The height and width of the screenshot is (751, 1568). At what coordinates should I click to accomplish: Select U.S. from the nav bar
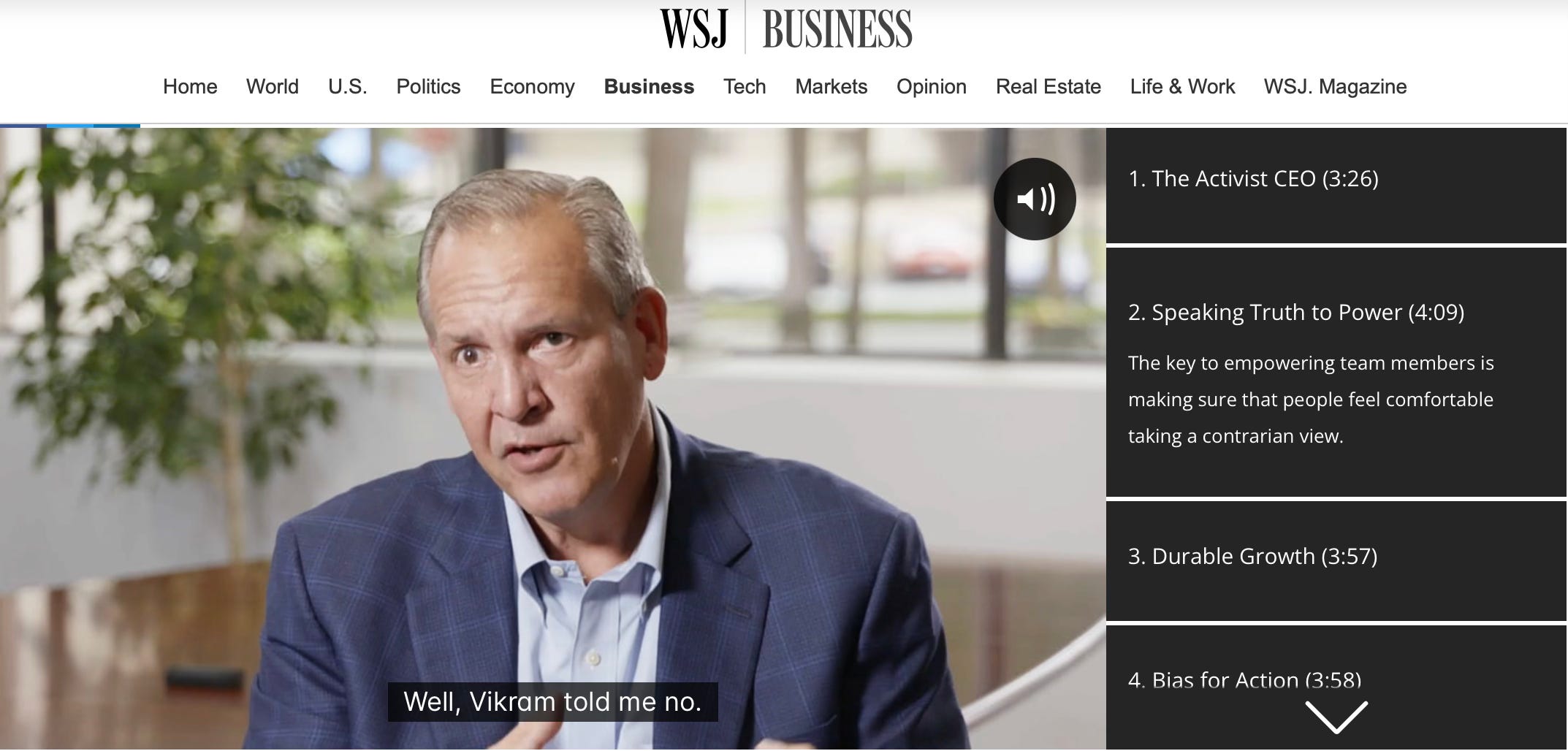point(347,86)
